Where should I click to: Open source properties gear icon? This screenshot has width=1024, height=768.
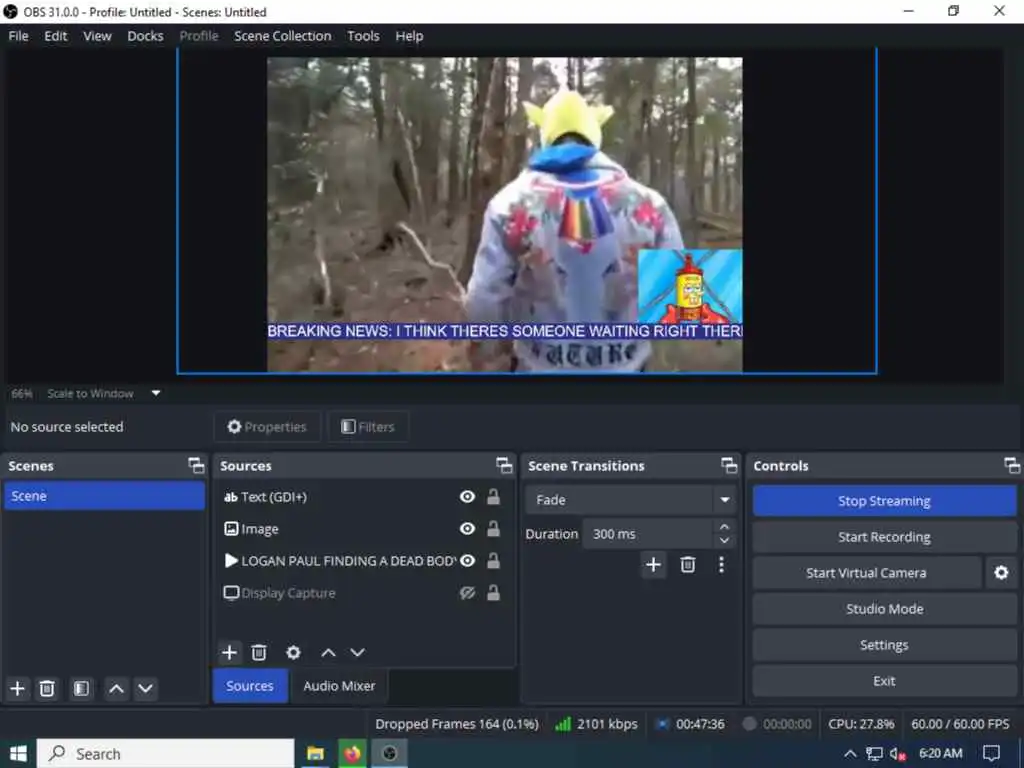point(293,652)
